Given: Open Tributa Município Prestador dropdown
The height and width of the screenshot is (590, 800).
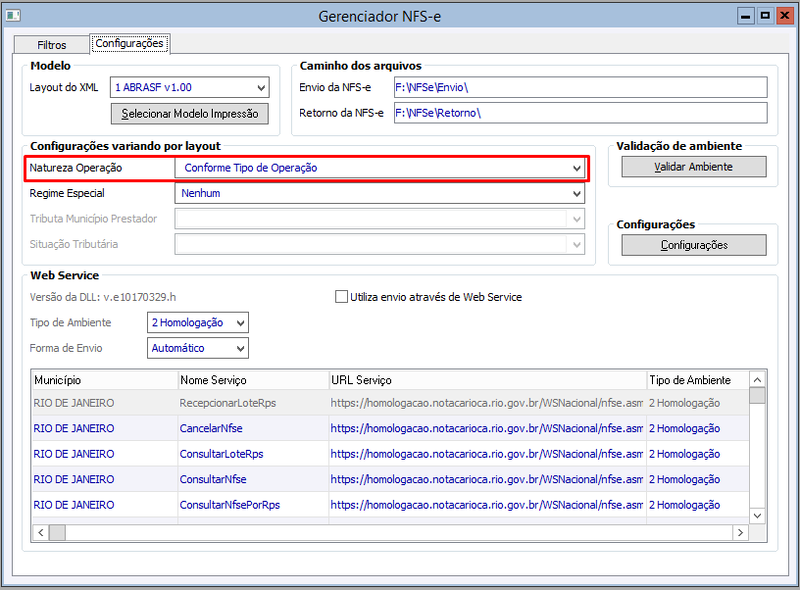Looking at the screenshot, I should (380, 219).
